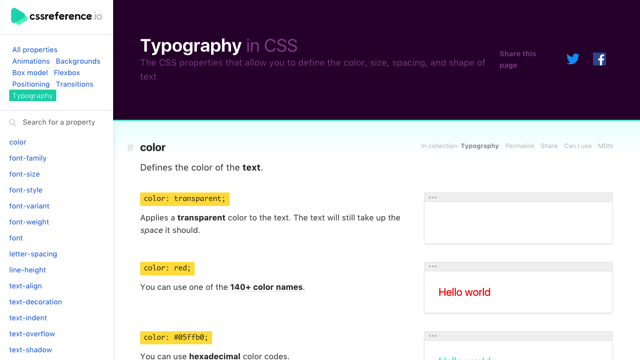
Task: Select the active Typography tab
Action: [x=33, y=96]
